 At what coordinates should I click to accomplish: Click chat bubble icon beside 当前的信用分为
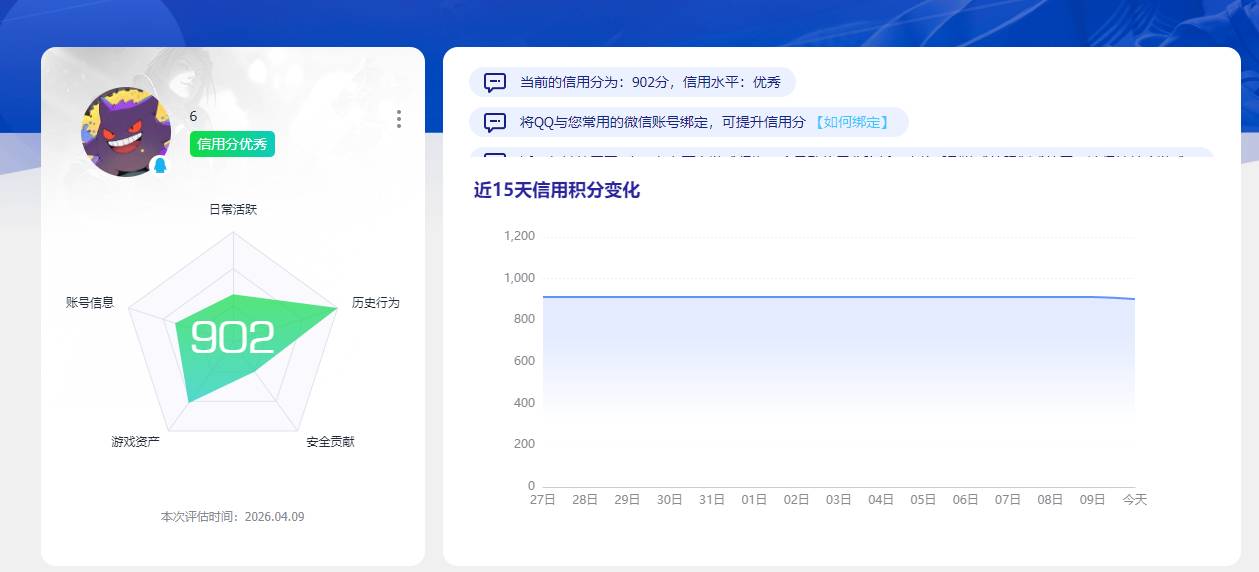(495, 82)
